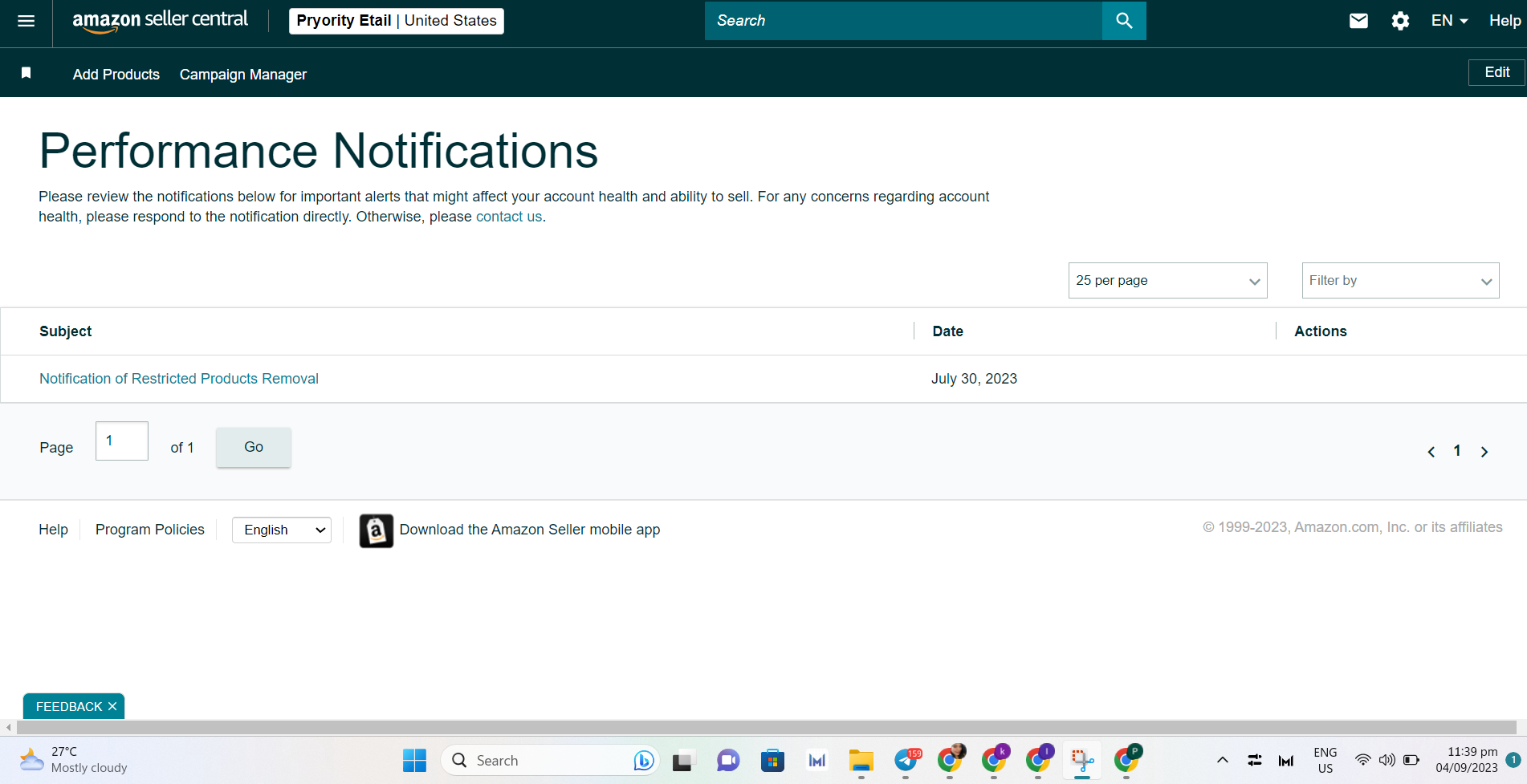Click Help in the top bar
1527x784 pixels.
point(1505,21)
